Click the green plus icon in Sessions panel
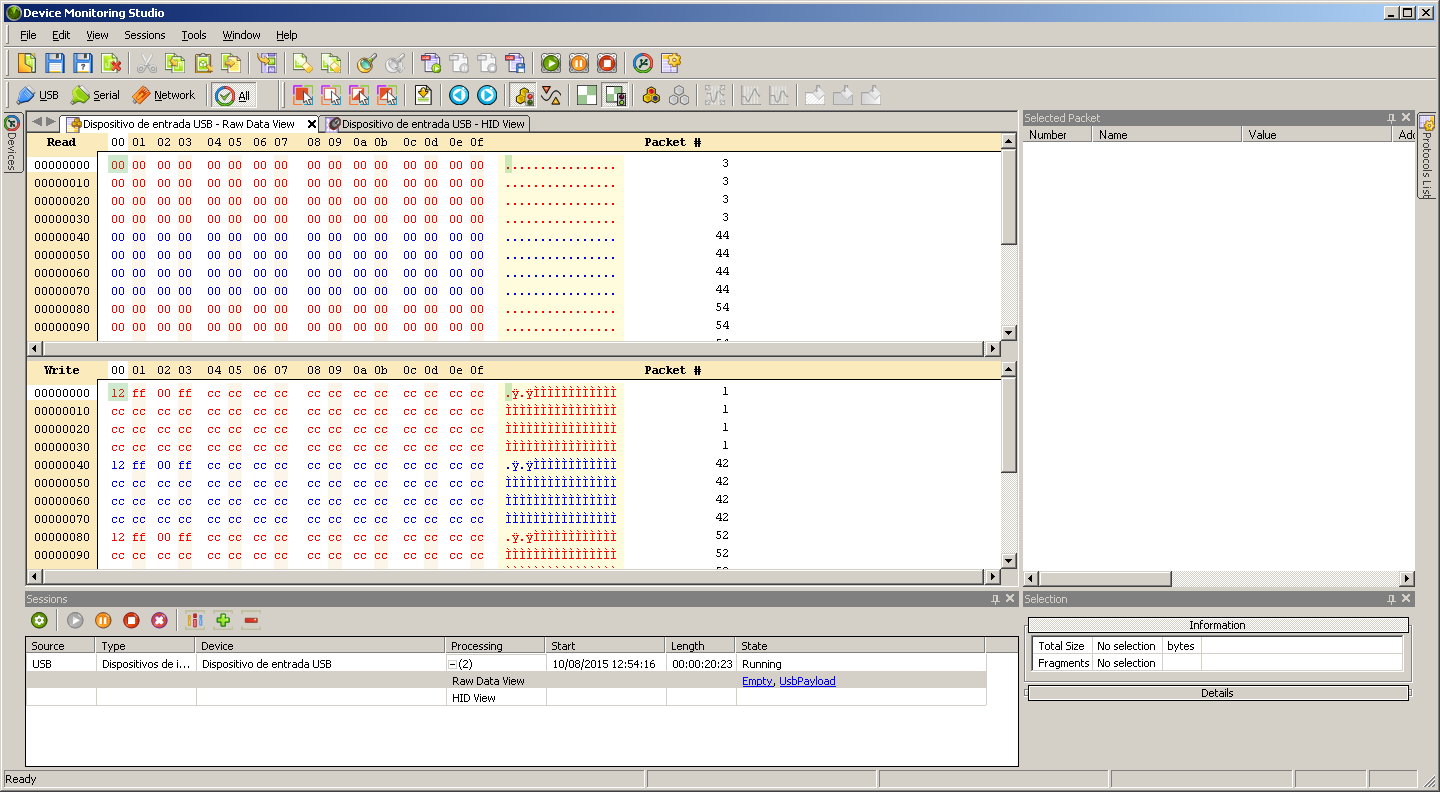The image size is (1440, 792). (223, 620)
